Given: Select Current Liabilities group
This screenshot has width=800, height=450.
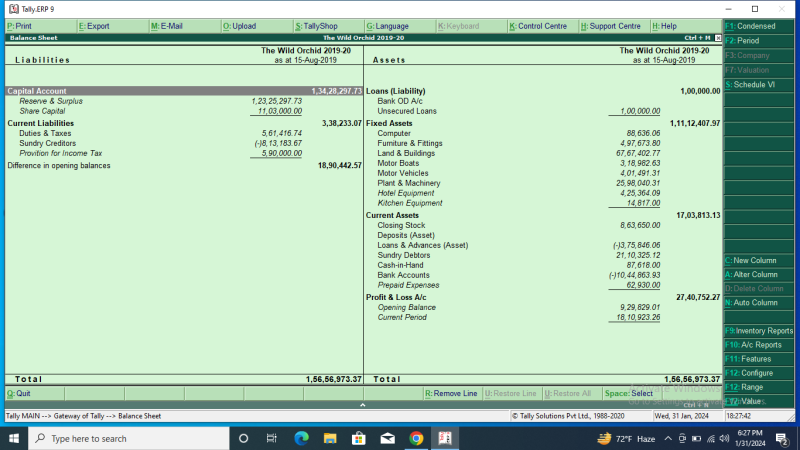Looking at the screenshot, I should [x=41, y=123].
